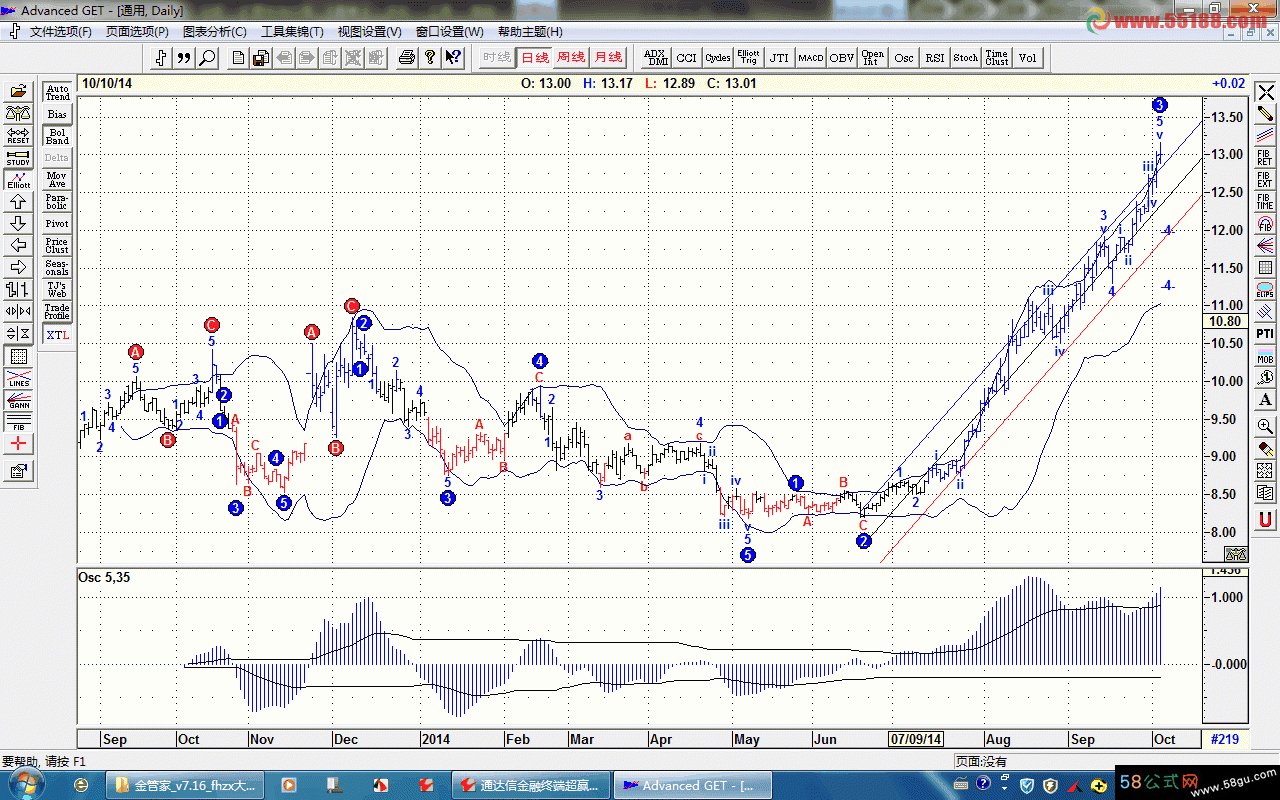This screenshot has width=1280, height=800.
Task: Open the 窗口设置(W) menu
Action: coord(449,32)
